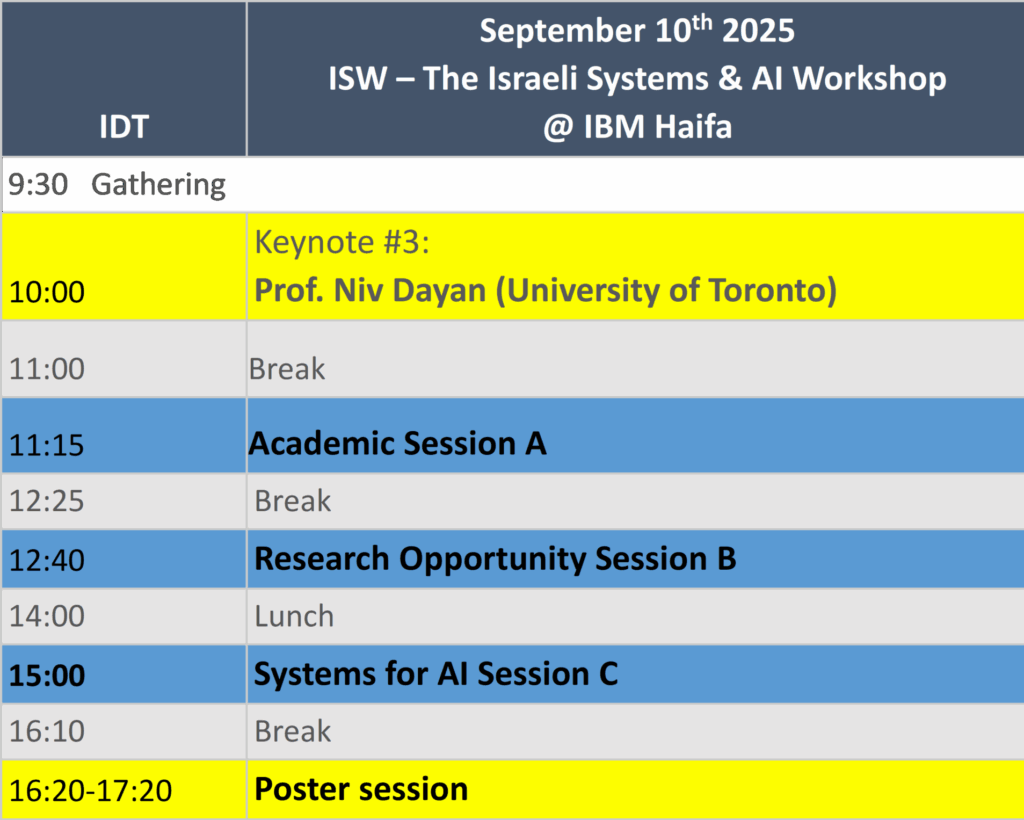This screenshot has height=820, width=1024.
Task: Click the ISW Israeli Systems & AI Workshop title
Action: click(x=637, y=78)
